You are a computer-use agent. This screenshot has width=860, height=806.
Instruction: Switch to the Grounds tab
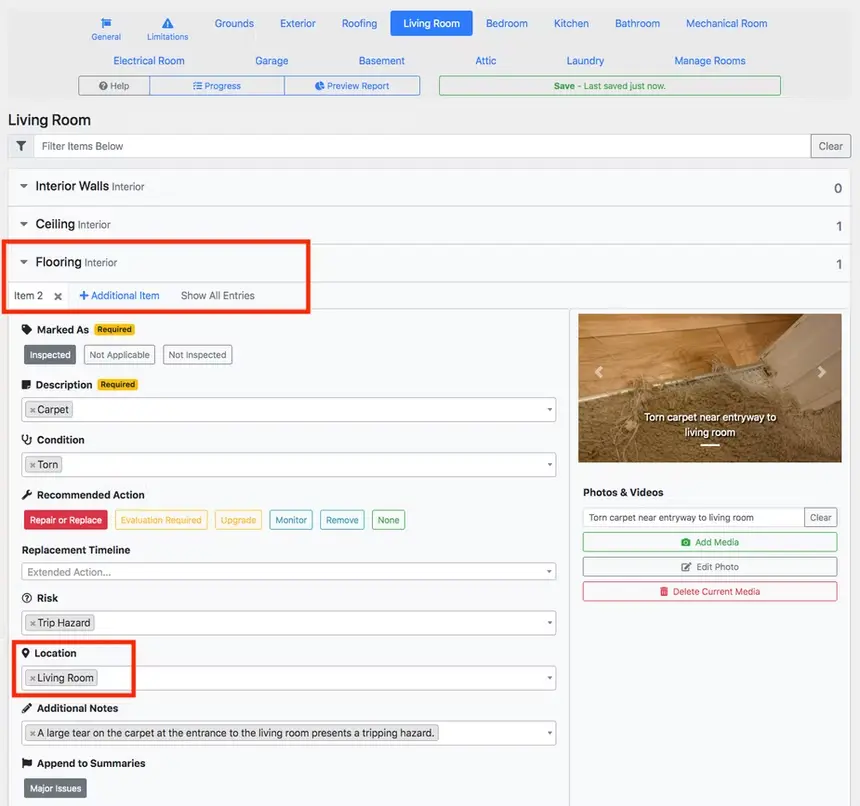click(x=234, y=24)
